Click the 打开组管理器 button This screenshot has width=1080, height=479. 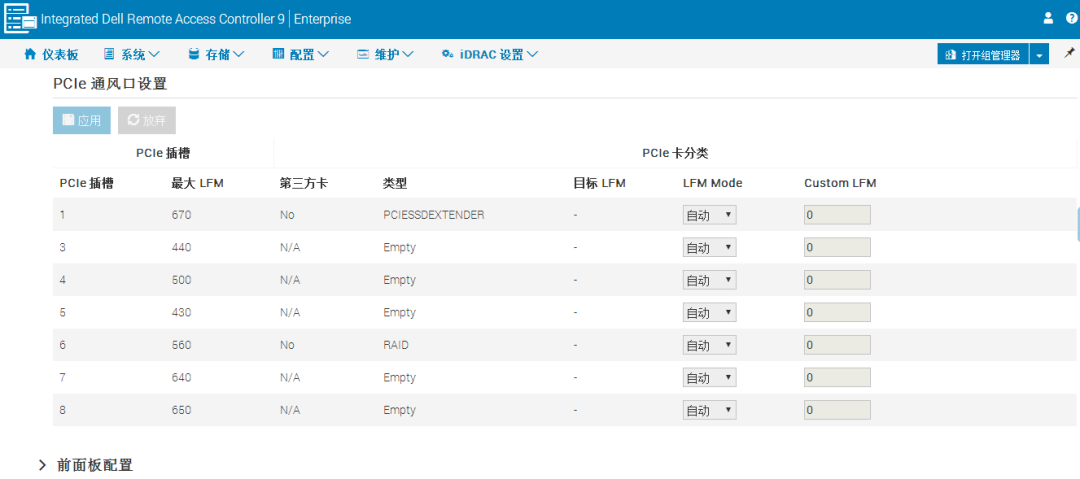click(983, 54)
